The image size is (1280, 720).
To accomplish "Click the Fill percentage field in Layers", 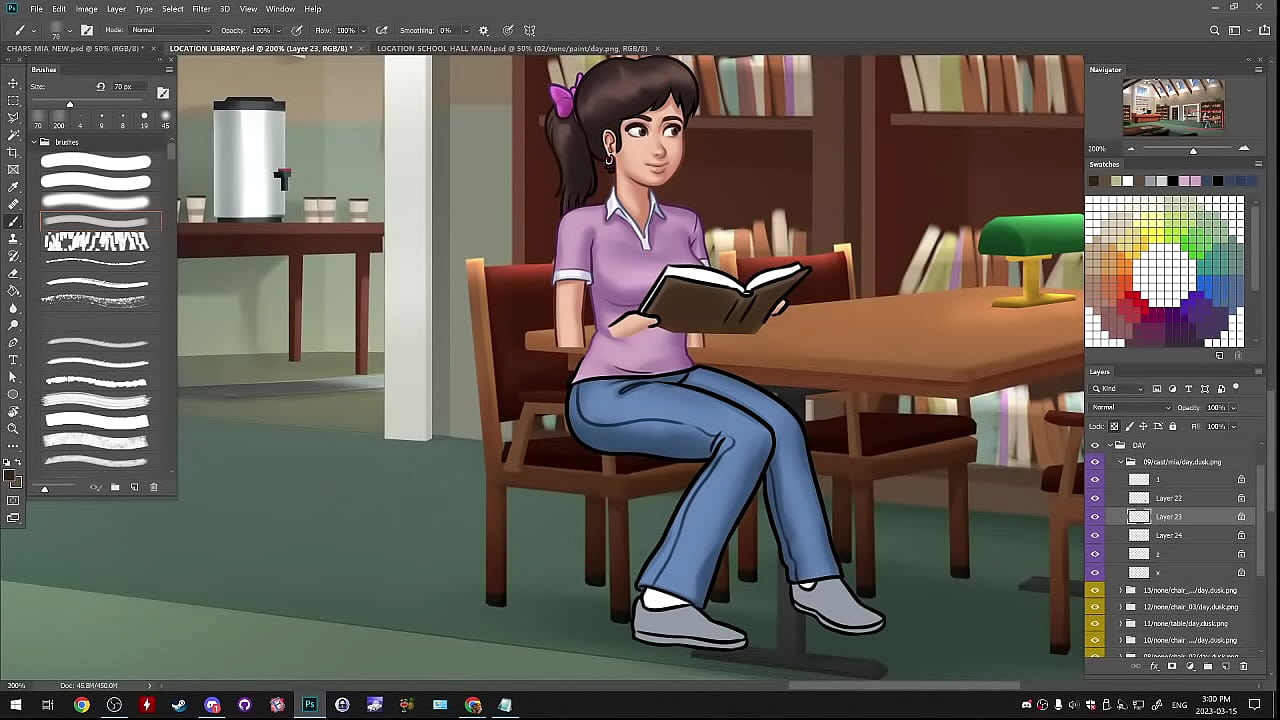I will pyautogui.click(x=1216, y=426).
